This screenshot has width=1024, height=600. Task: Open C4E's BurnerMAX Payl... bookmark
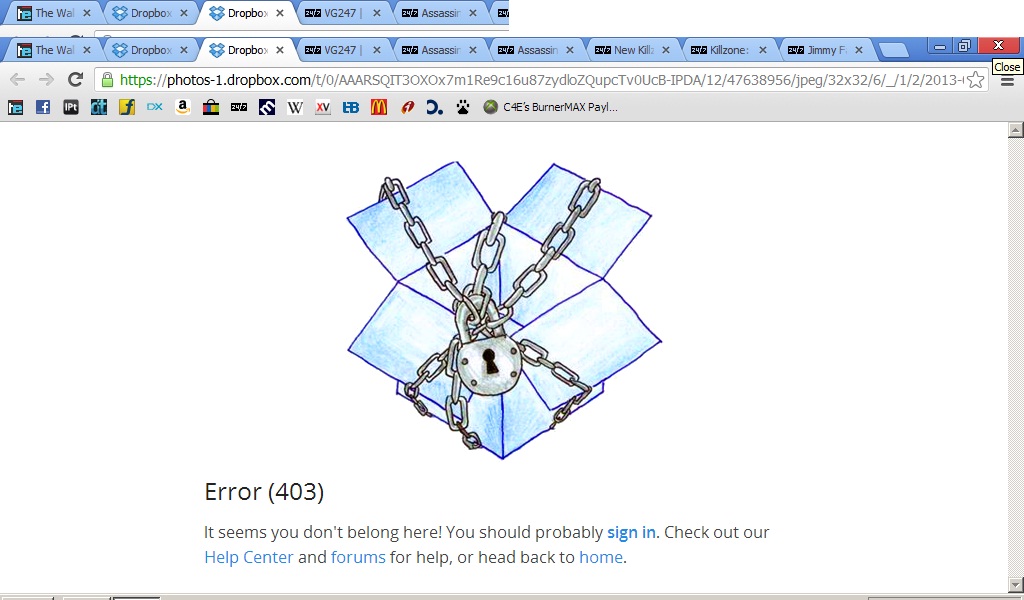[x=551, y=107]
